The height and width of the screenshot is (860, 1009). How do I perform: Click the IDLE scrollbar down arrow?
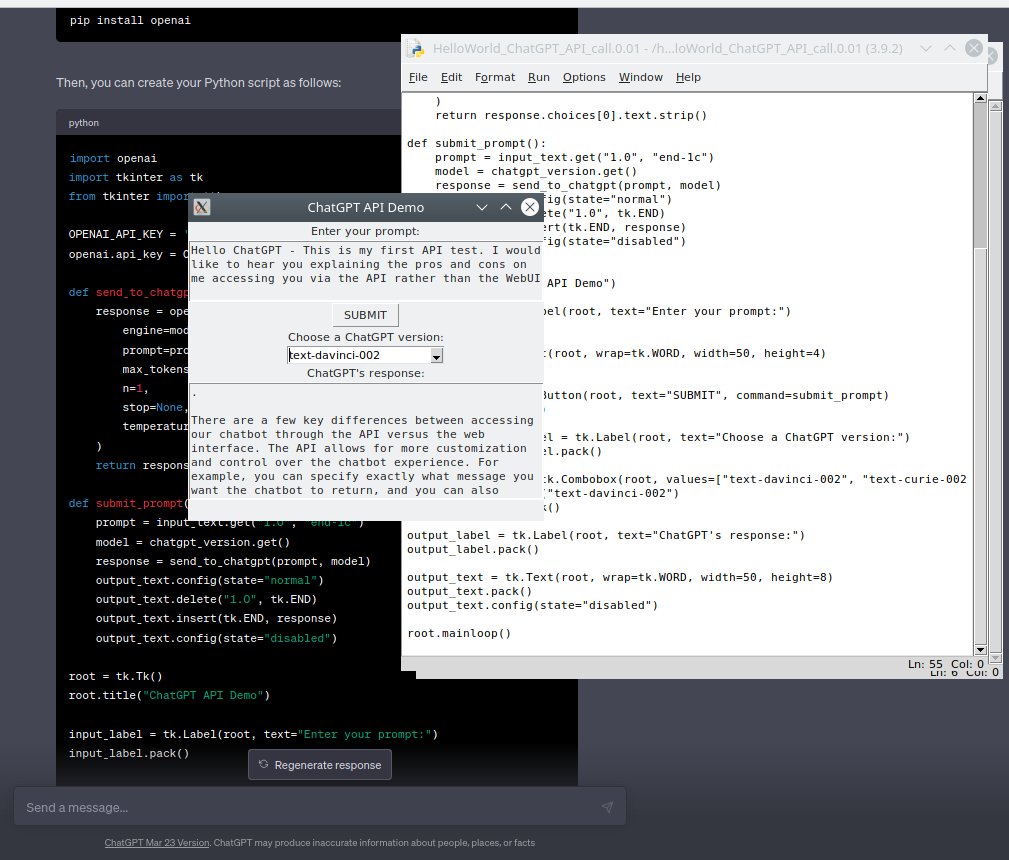click(980, 650)
